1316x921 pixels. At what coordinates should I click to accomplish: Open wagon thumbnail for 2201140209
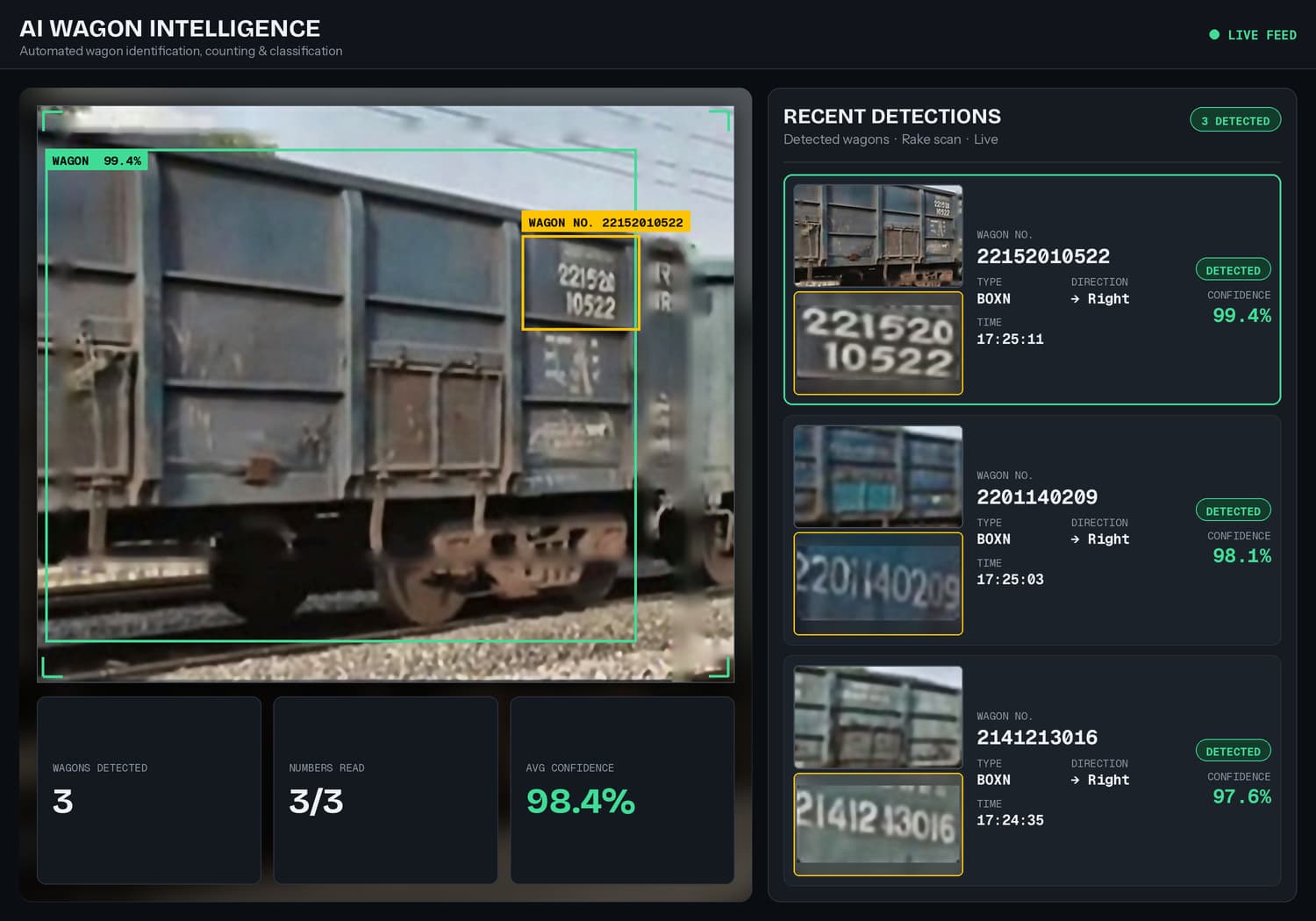click(878, 477)
